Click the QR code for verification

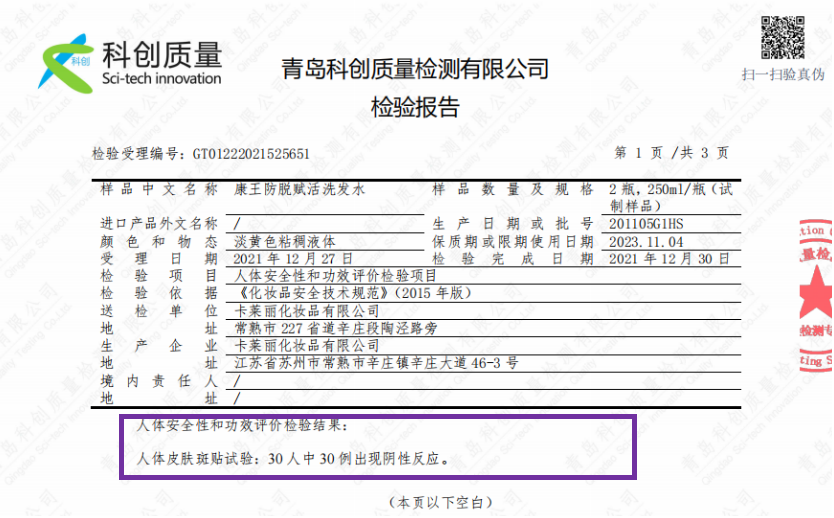(x=782, y=37)
